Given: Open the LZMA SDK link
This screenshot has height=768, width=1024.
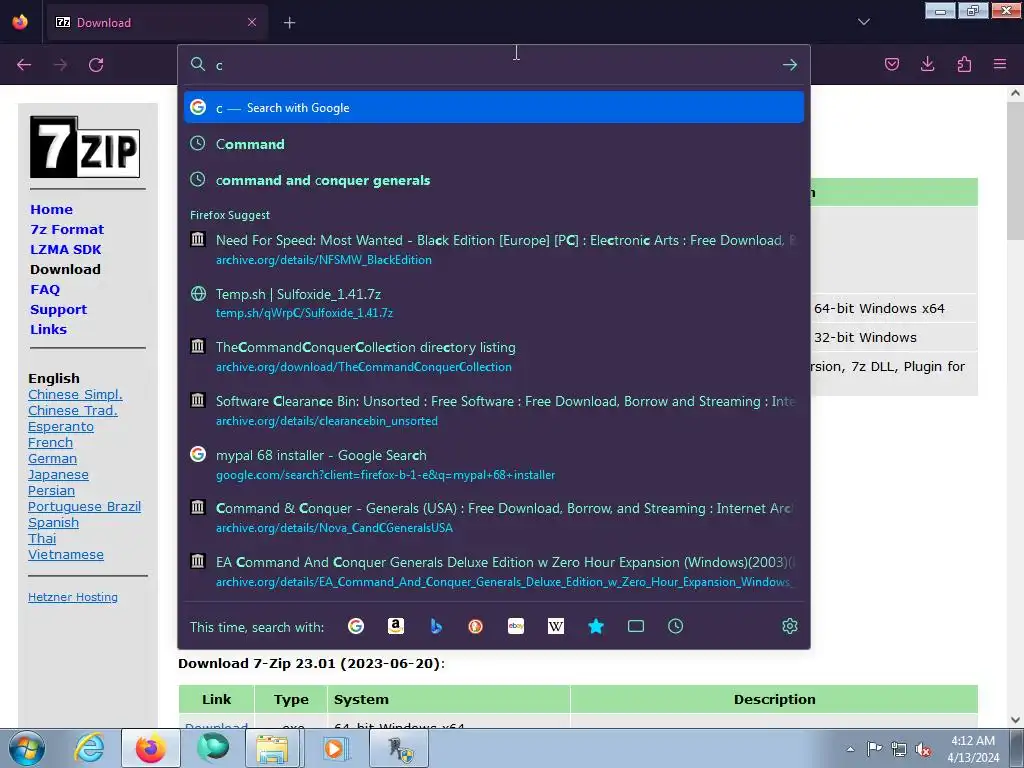Looking at the screenshot, I should pyautogui.click(x=66, y=249).
